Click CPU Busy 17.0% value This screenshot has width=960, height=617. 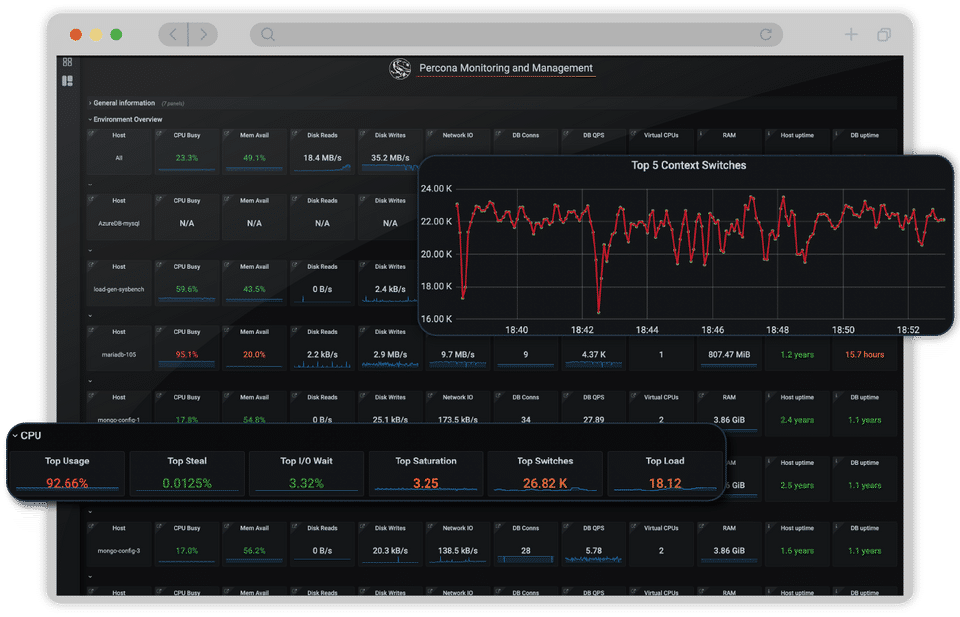coord(187,551)
